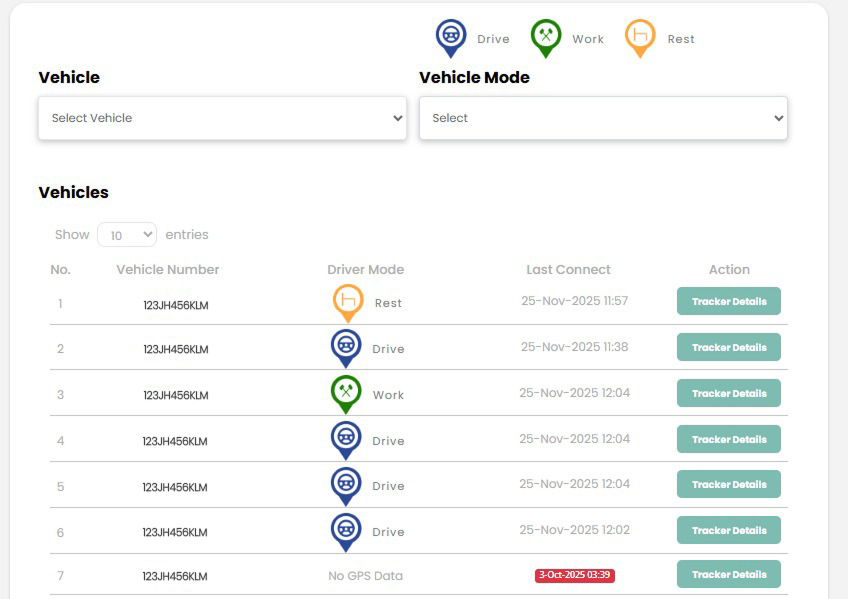Screen dimensions: 848x599
Task: Click the Vehicle Mode heading
Action: point(474,77)
